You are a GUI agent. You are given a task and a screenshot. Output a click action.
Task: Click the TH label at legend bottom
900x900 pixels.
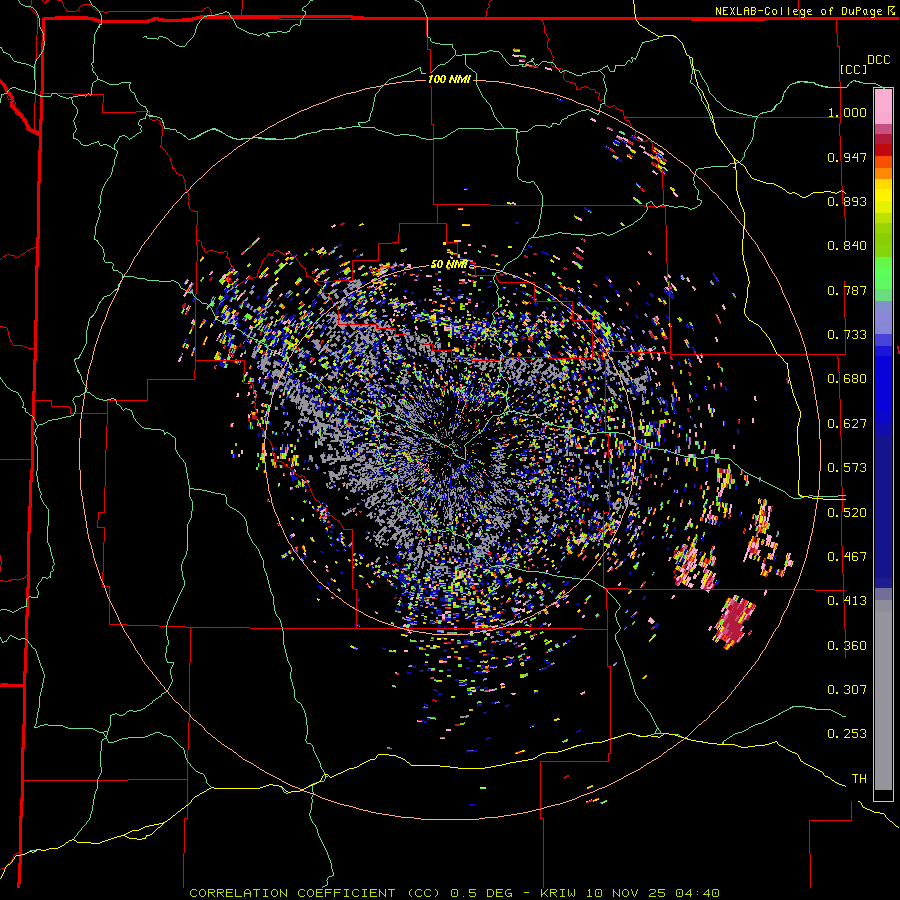(x=859, y=779)
